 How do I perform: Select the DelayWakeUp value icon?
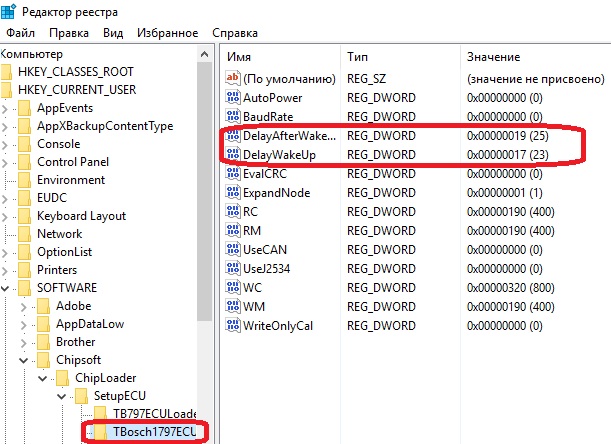point(233,155)
